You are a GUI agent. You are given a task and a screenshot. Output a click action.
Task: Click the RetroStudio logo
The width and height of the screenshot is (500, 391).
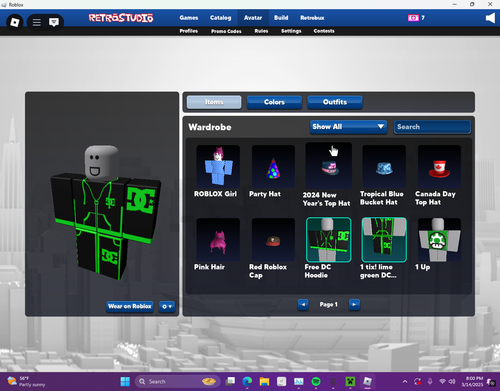click(x=121, y=18)
